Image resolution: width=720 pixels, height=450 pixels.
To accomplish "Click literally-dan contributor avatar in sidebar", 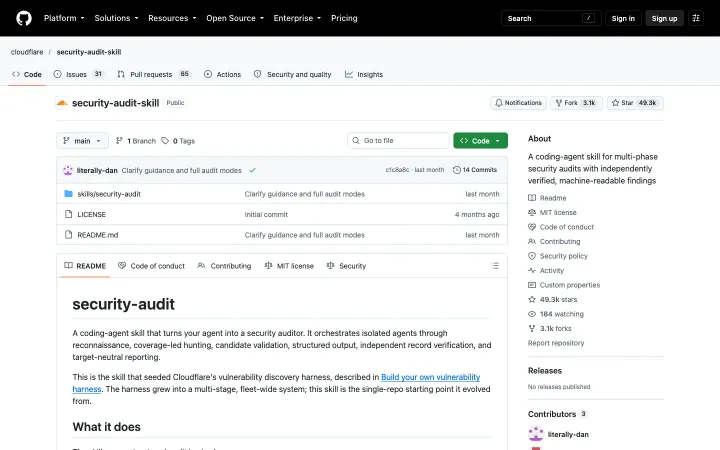I will pyautogui.click(x=536, y=434).
